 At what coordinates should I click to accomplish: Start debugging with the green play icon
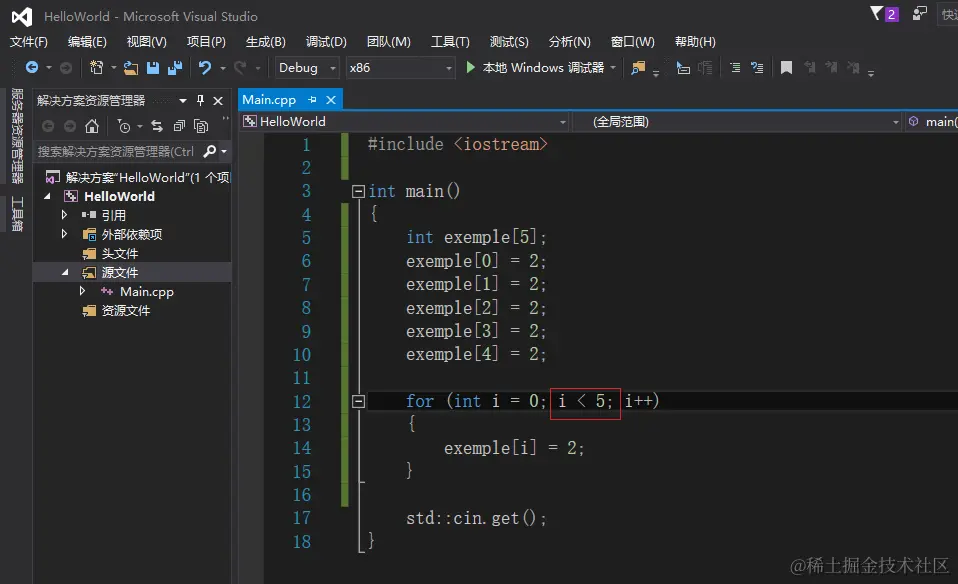pos(470,67)
